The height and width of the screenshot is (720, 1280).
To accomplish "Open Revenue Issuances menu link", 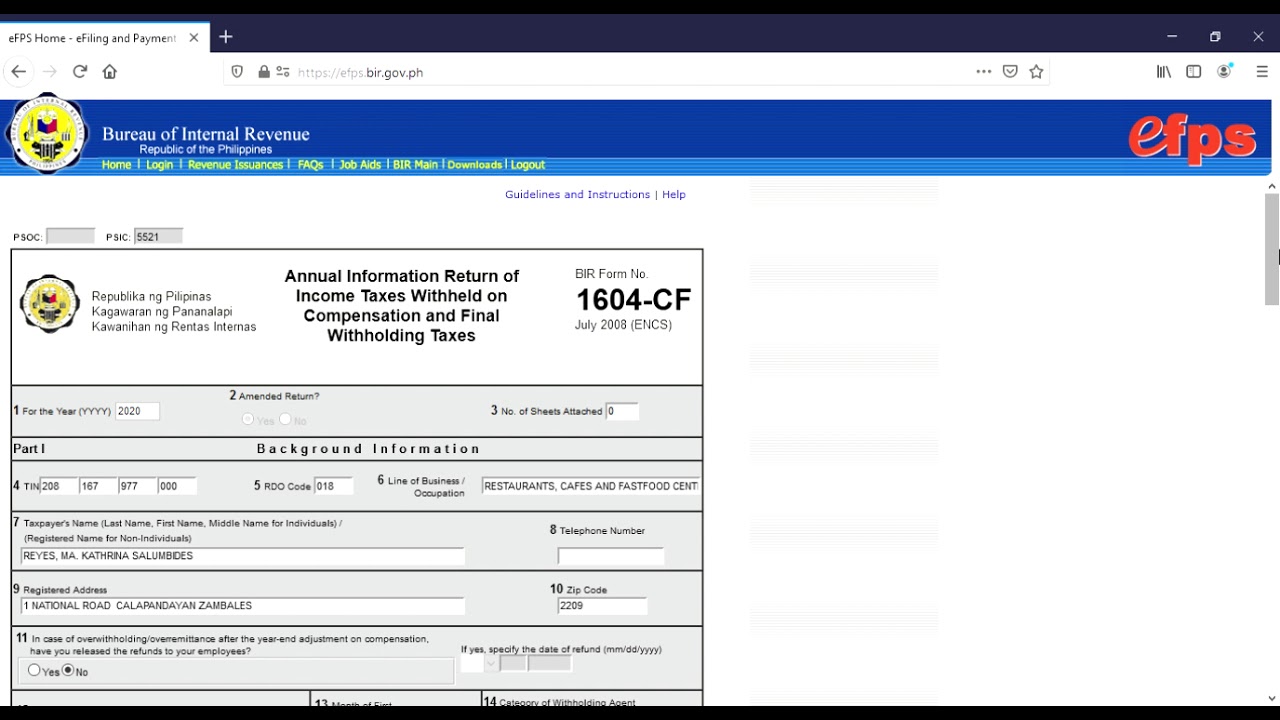I will coord(235,165).
